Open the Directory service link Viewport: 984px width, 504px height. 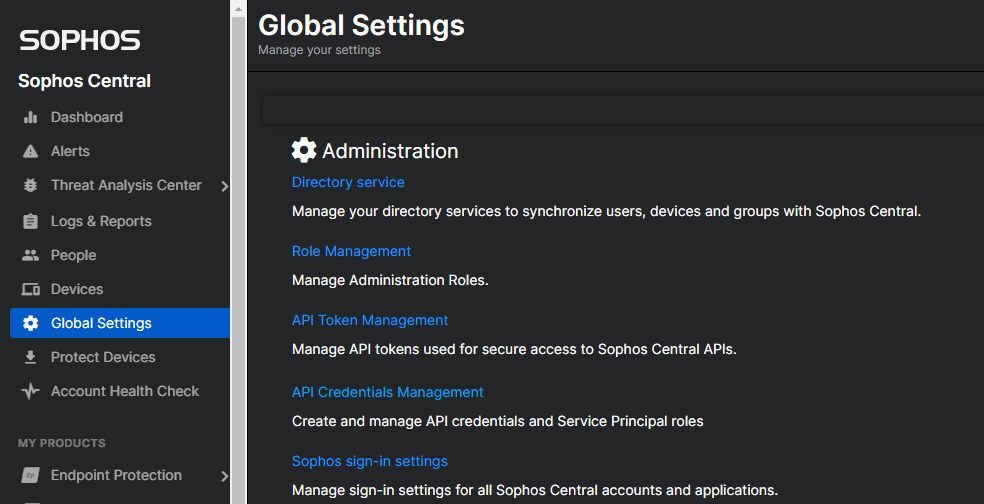click(348, 182)
